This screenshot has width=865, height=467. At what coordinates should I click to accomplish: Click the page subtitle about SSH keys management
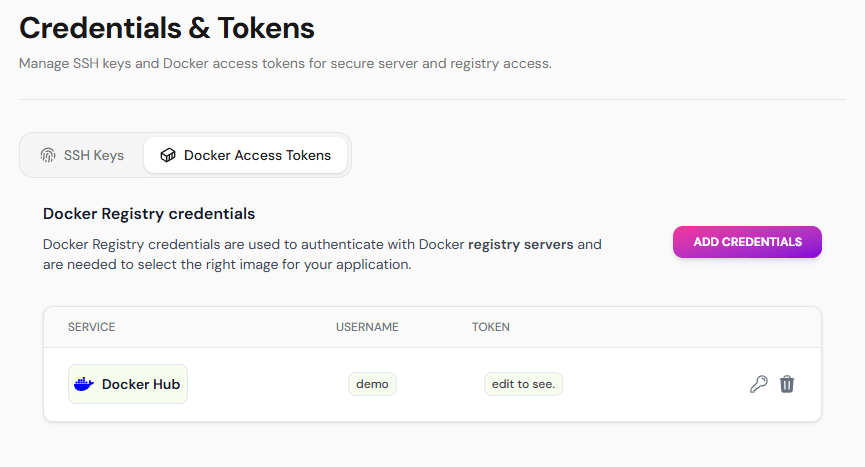(x=285, y=64)
